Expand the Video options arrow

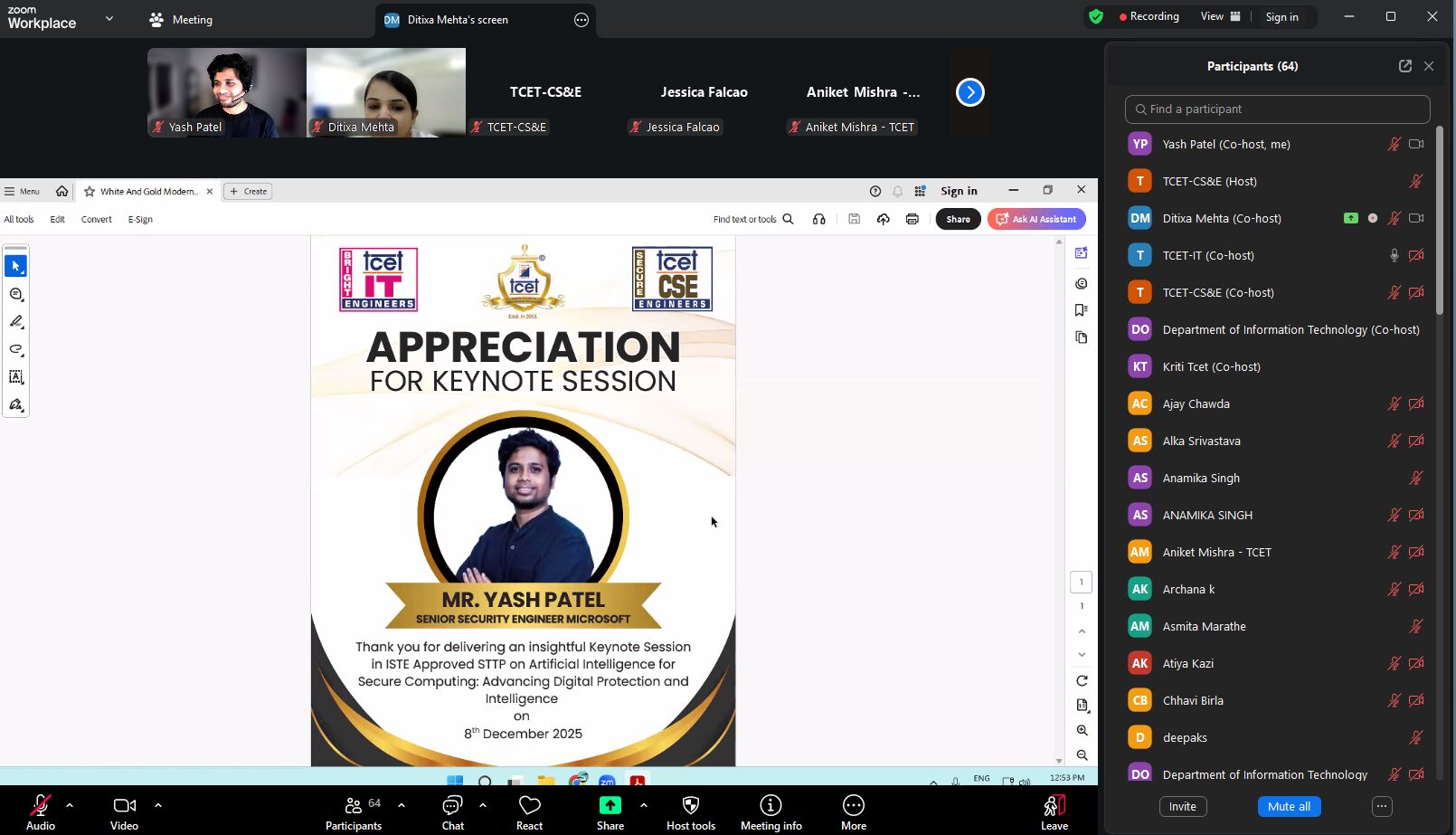click(158, 804)
